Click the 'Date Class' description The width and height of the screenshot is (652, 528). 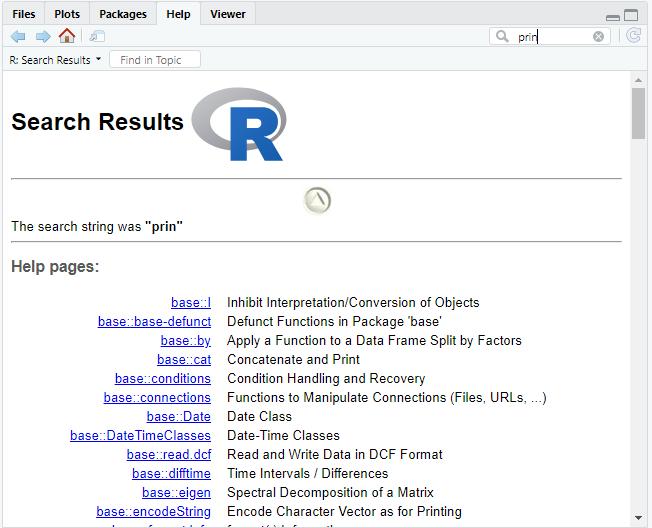coord(259,417)
